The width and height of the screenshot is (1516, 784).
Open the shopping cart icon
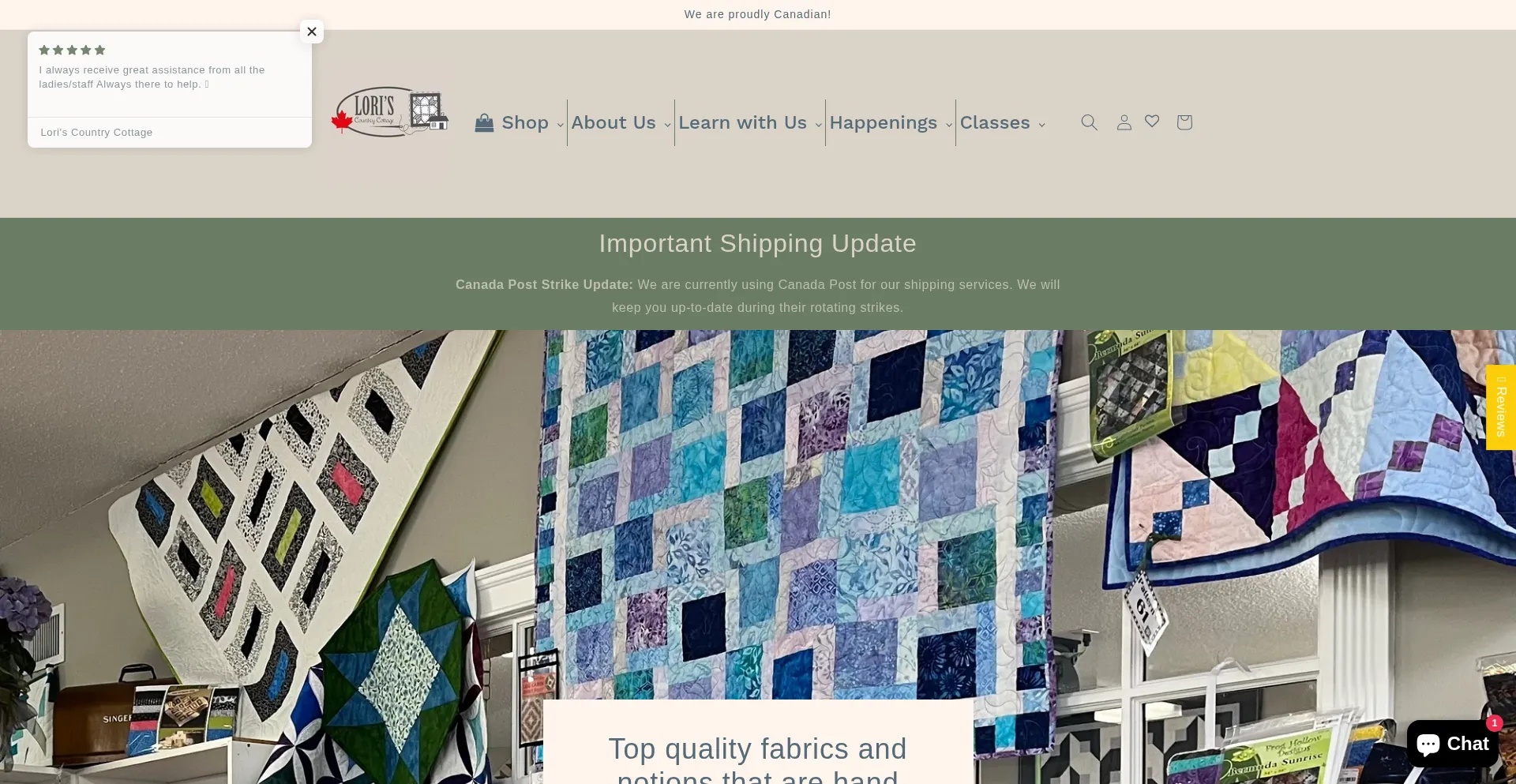click(1184, 122)
